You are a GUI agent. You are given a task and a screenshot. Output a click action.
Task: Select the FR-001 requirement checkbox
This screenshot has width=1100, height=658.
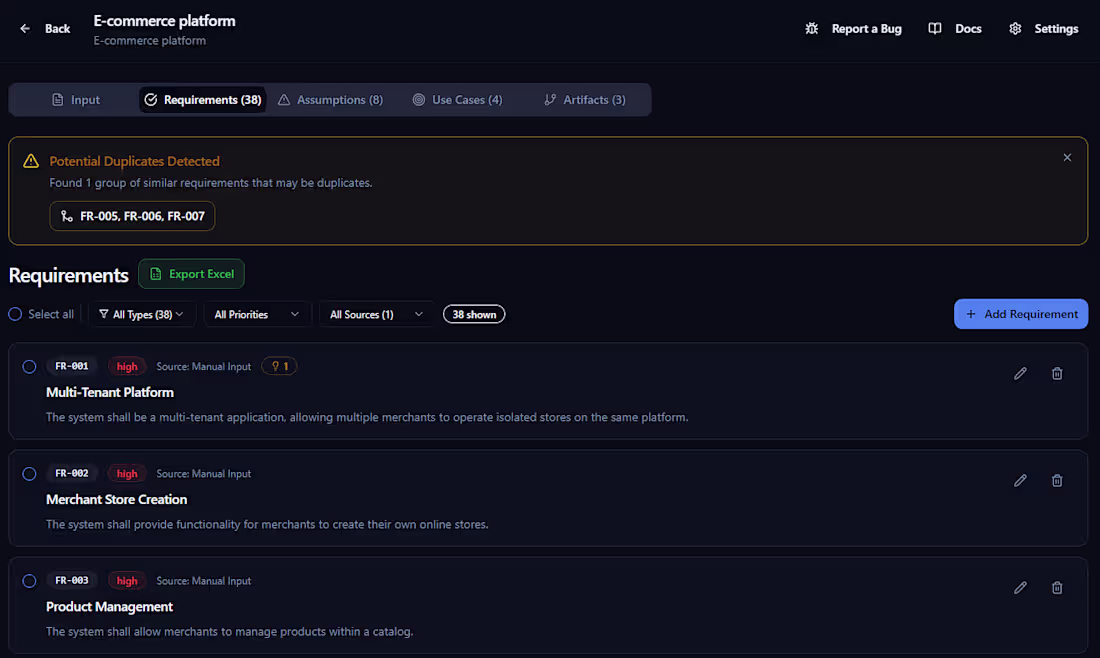(29, 367)
